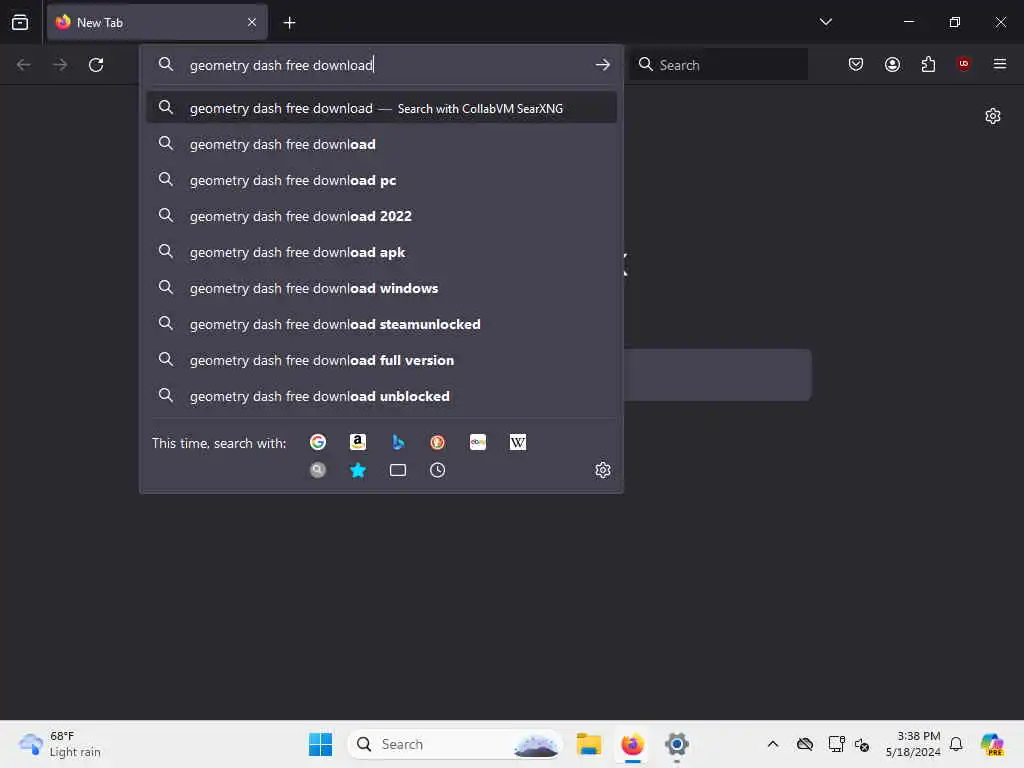
Task: Open search settings gear in dropdown
Action: pyautogui.click(x=603, y=470)
